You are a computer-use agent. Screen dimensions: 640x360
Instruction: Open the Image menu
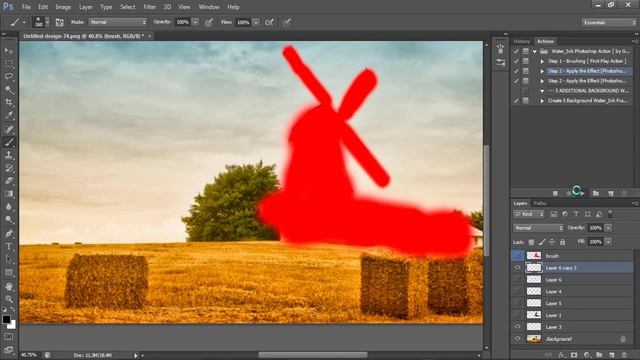[x=63, y=7]
